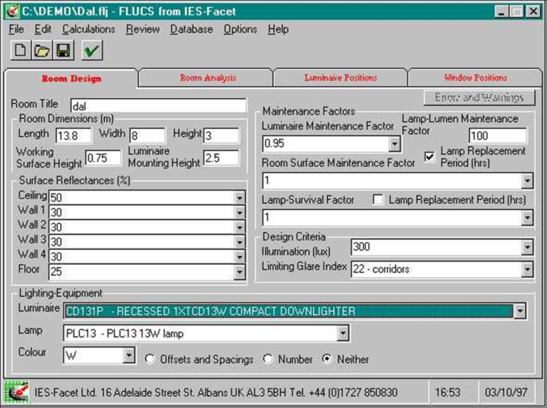Open the Colour dropdown
547x408 pixels.
(129, 355)
